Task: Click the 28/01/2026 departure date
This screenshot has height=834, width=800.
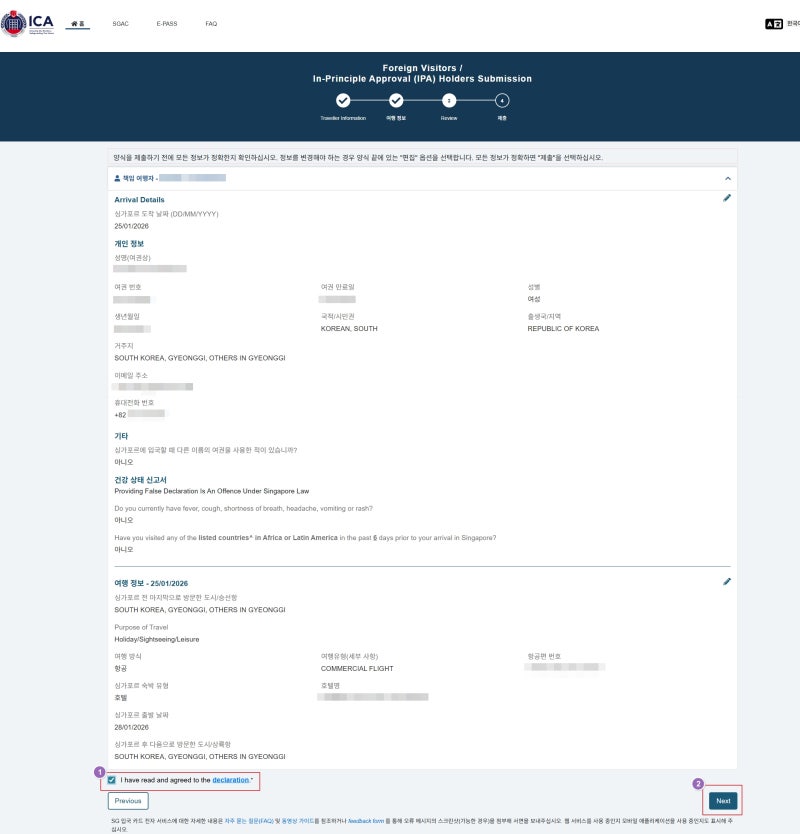Action: 131,727
